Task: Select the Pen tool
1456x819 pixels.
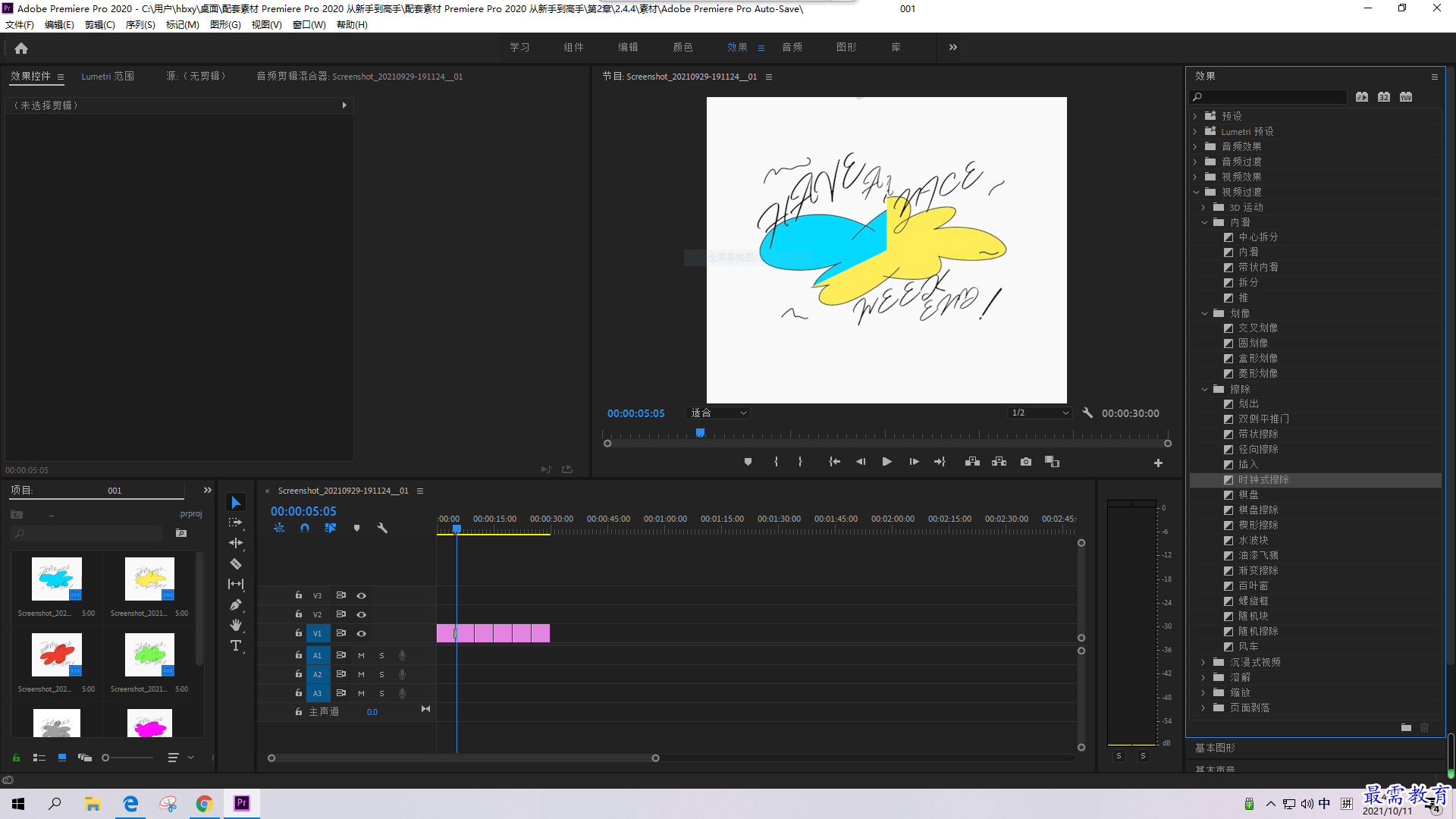Action: (x=236, y=604)
